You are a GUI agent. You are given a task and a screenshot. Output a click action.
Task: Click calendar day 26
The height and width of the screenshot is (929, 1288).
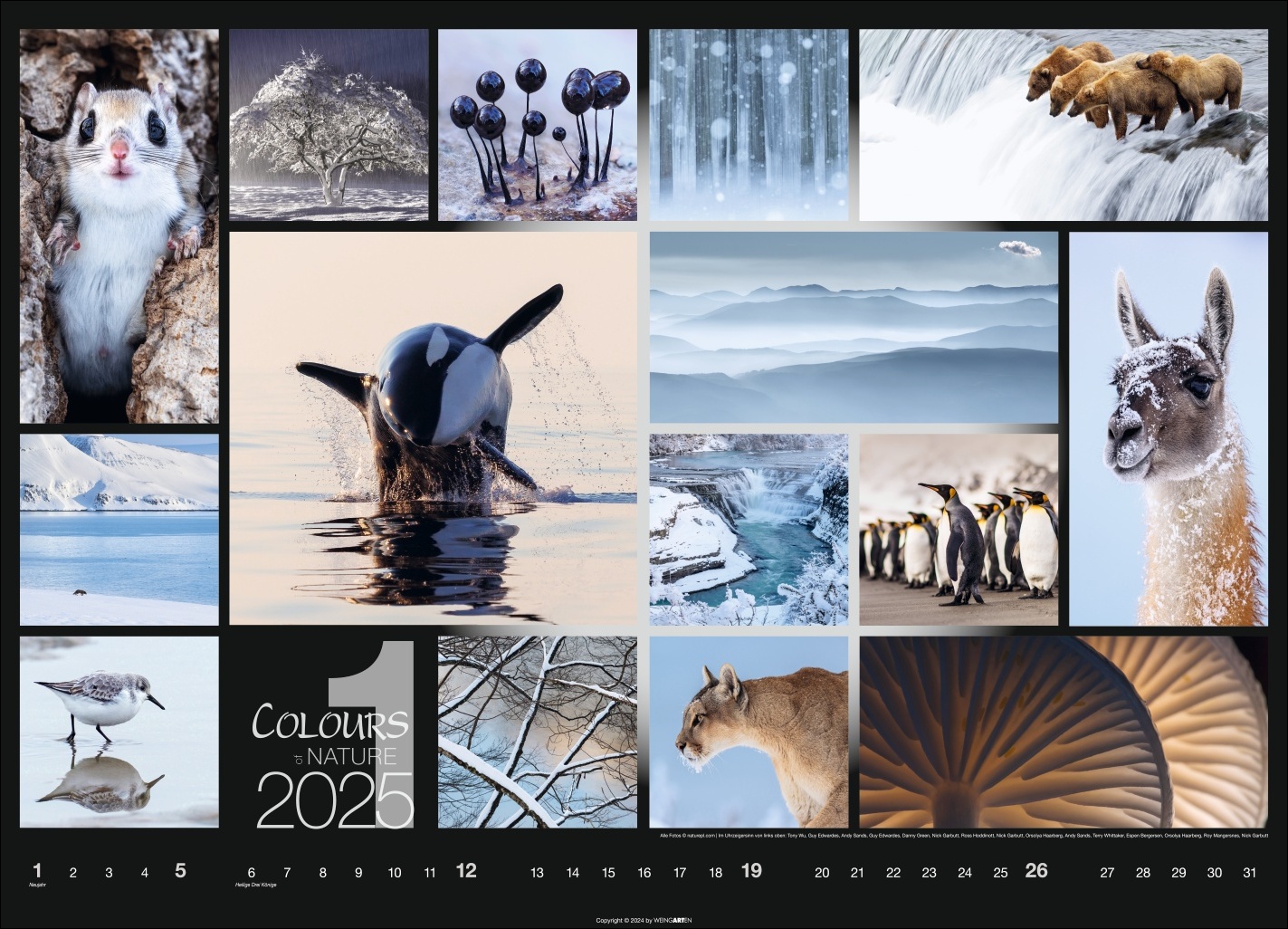(x=1036, y=871)
